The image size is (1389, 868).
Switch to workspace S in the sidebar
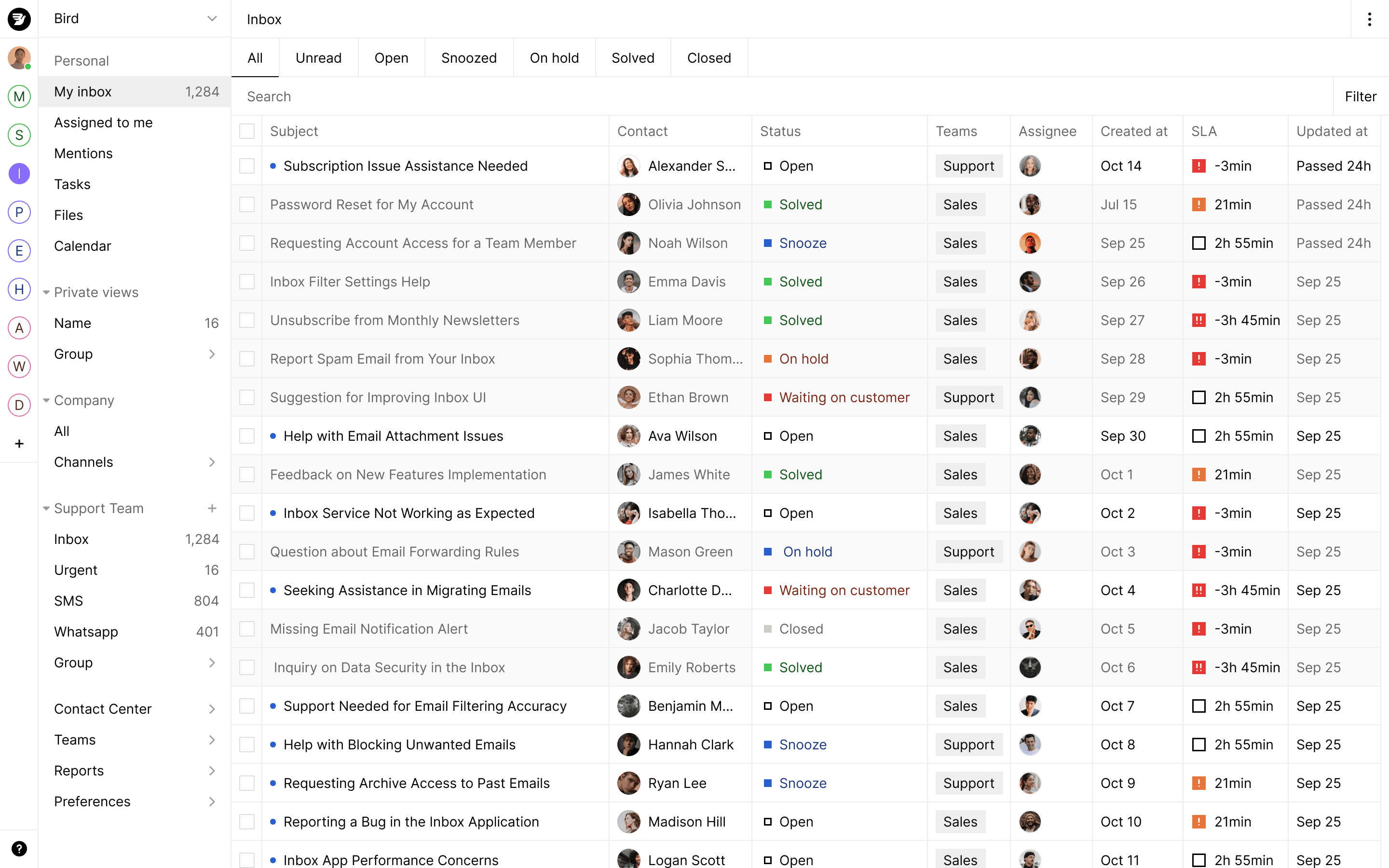click(x=19, y=135)
